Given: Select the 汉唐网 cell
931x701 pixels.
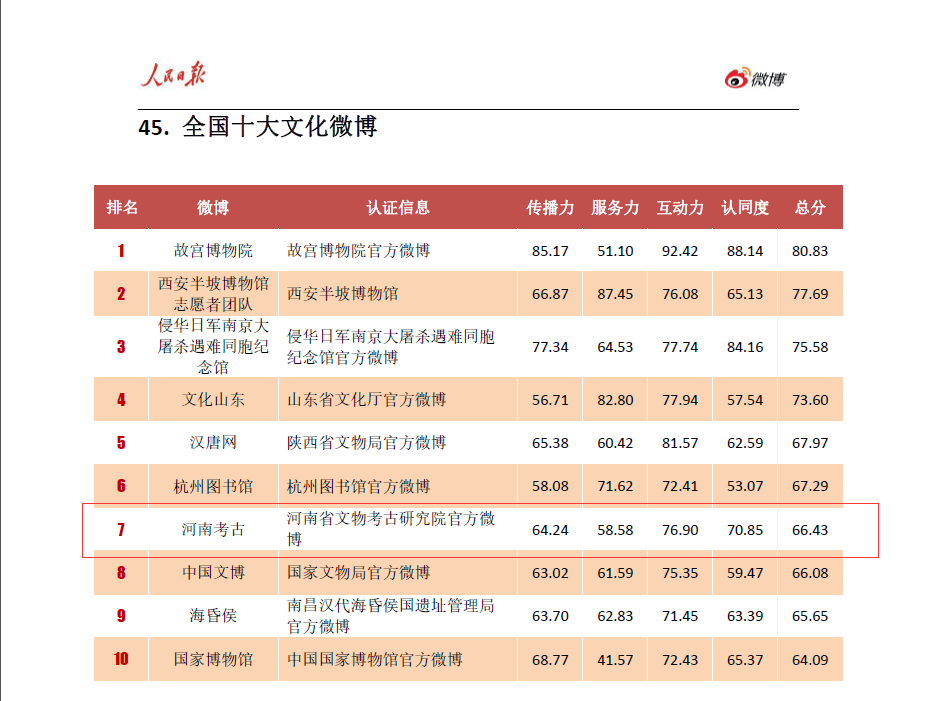Looking at the screenshot, I should [213, 443].
